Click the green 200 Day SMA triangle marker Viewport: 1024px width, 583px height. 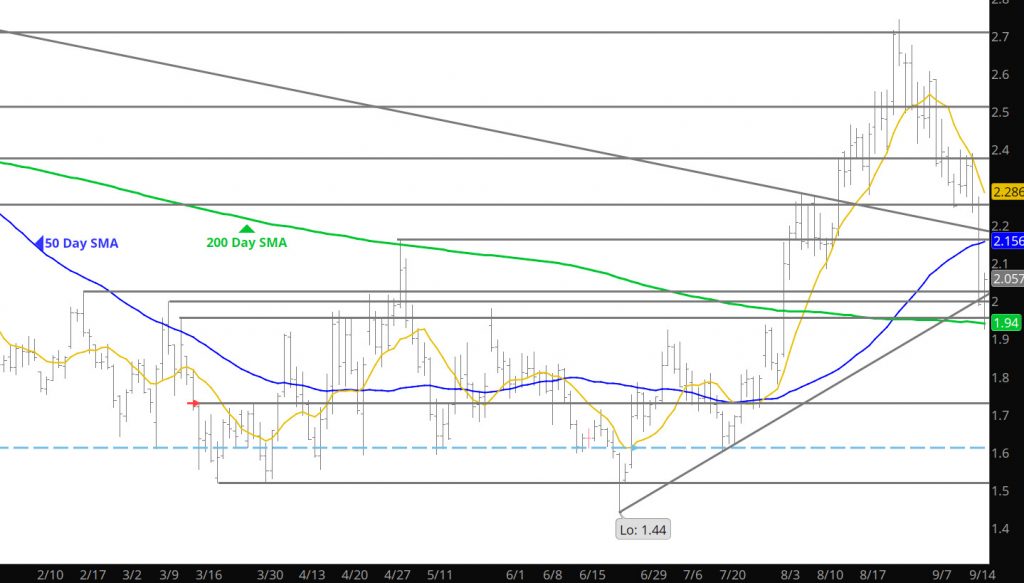coord(247,229)
